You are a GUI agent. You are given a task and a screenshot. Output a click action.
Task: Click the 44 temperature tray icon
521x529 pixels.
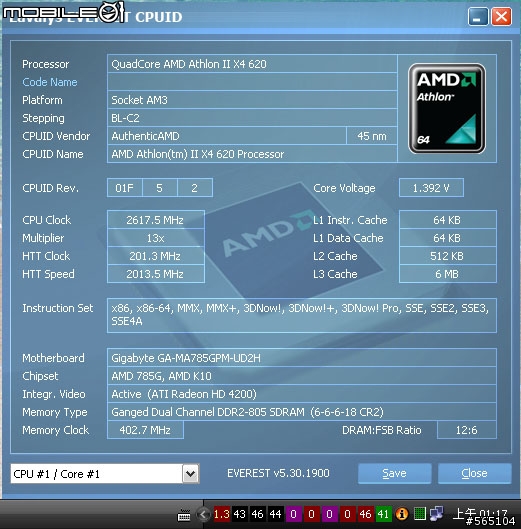coord(275,514)
